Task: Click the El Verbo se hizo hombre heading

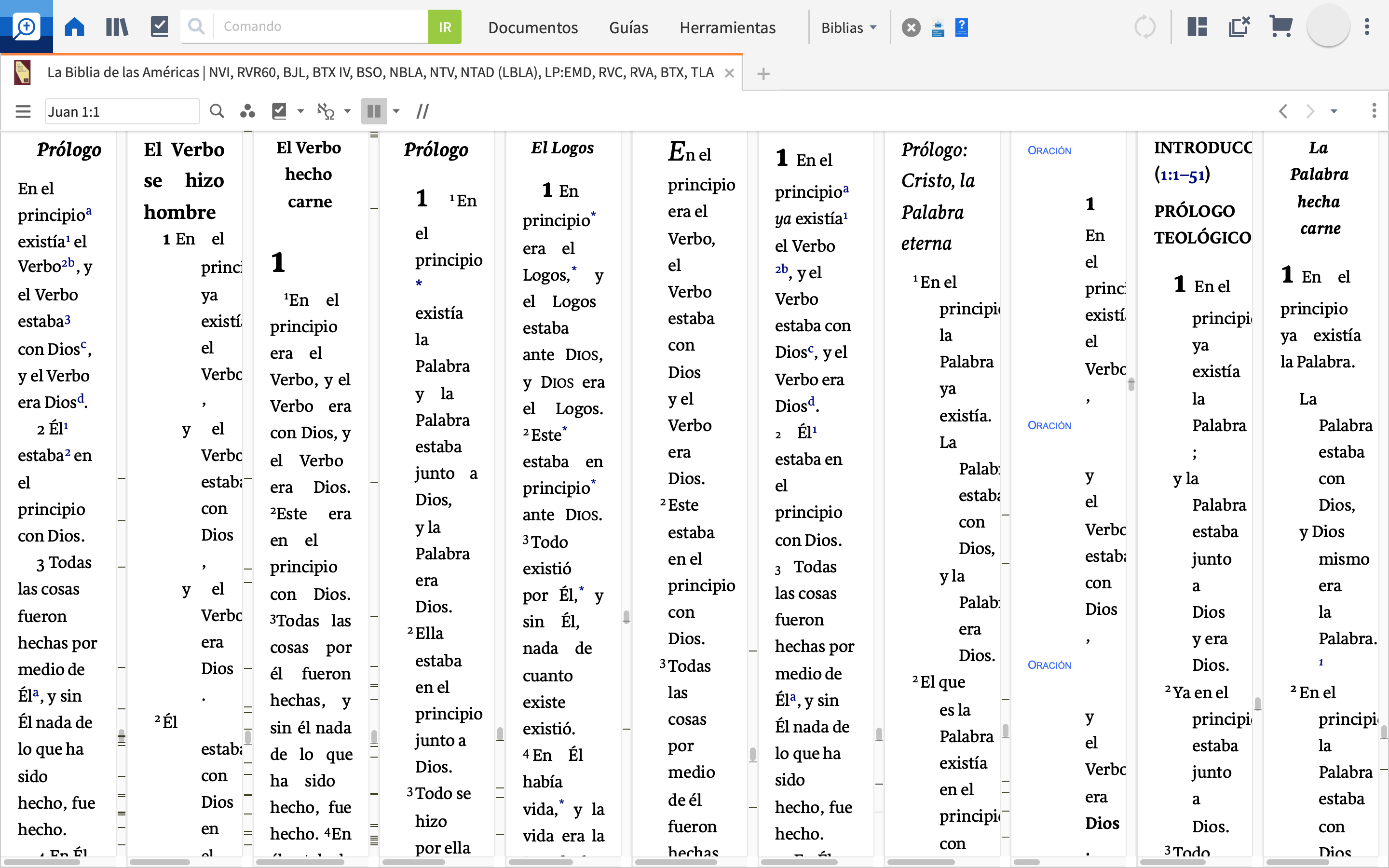Action: [184, 180]
